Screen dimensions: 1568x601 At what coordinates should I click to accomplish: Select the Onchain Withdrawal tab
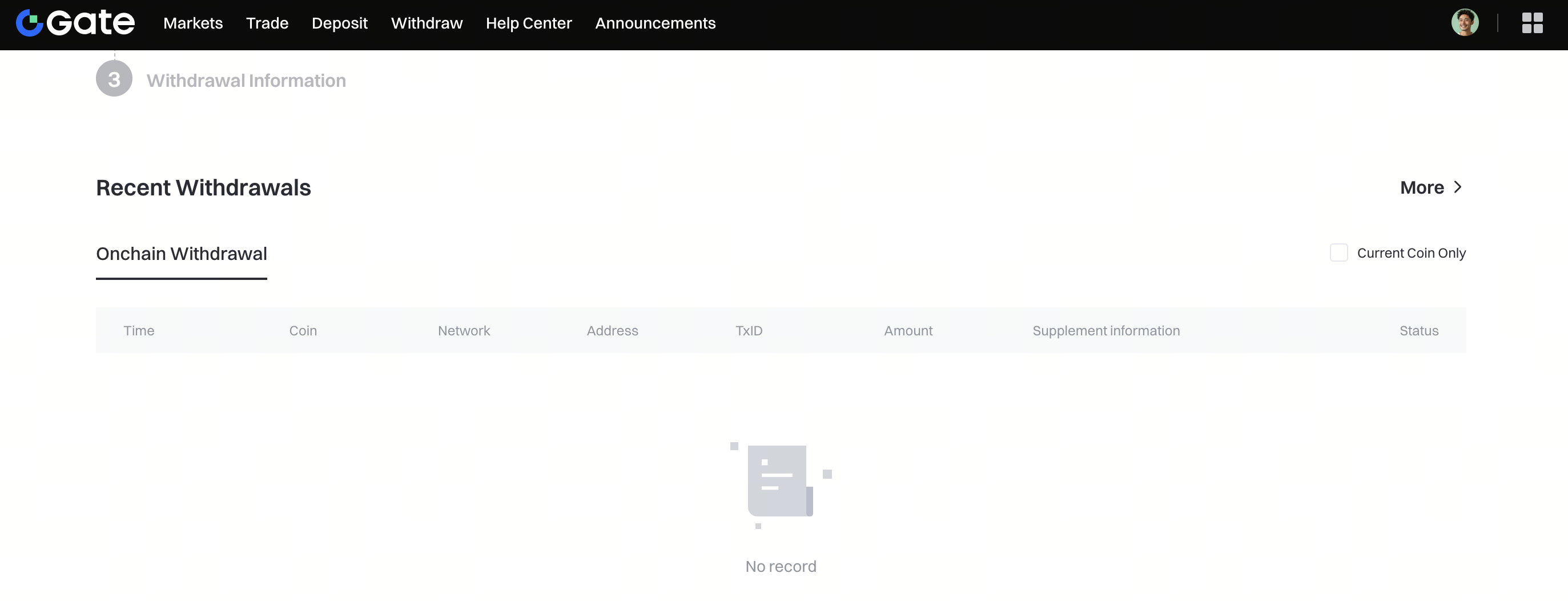pos(182,254)
